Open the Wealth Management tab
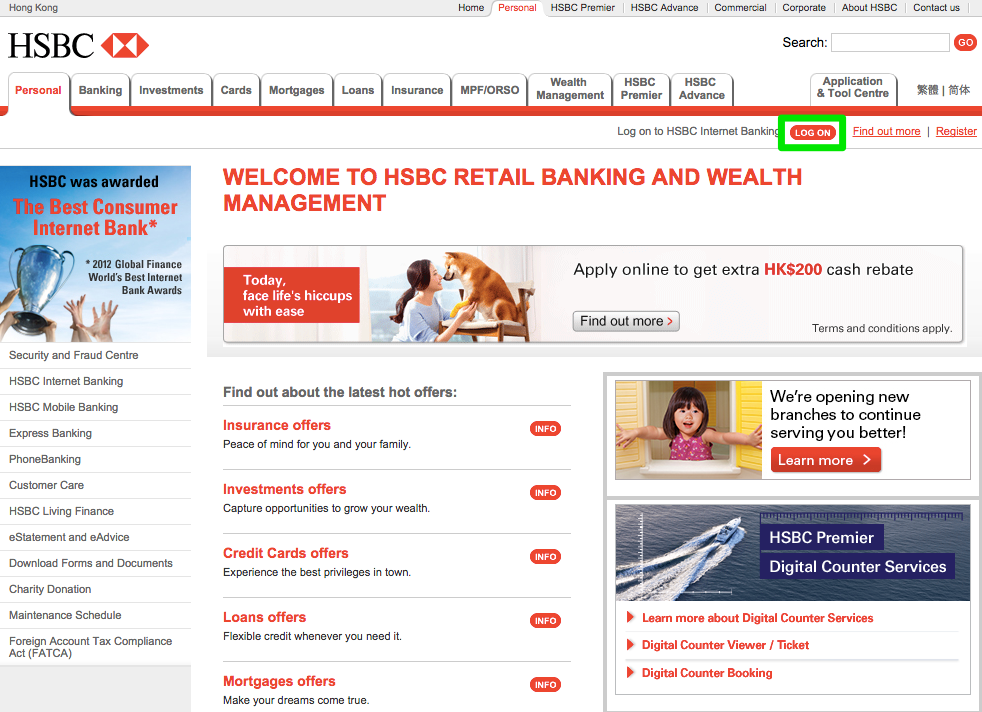Image resolution: width=982 pixels, height=712 pixels. click(570, 89)
